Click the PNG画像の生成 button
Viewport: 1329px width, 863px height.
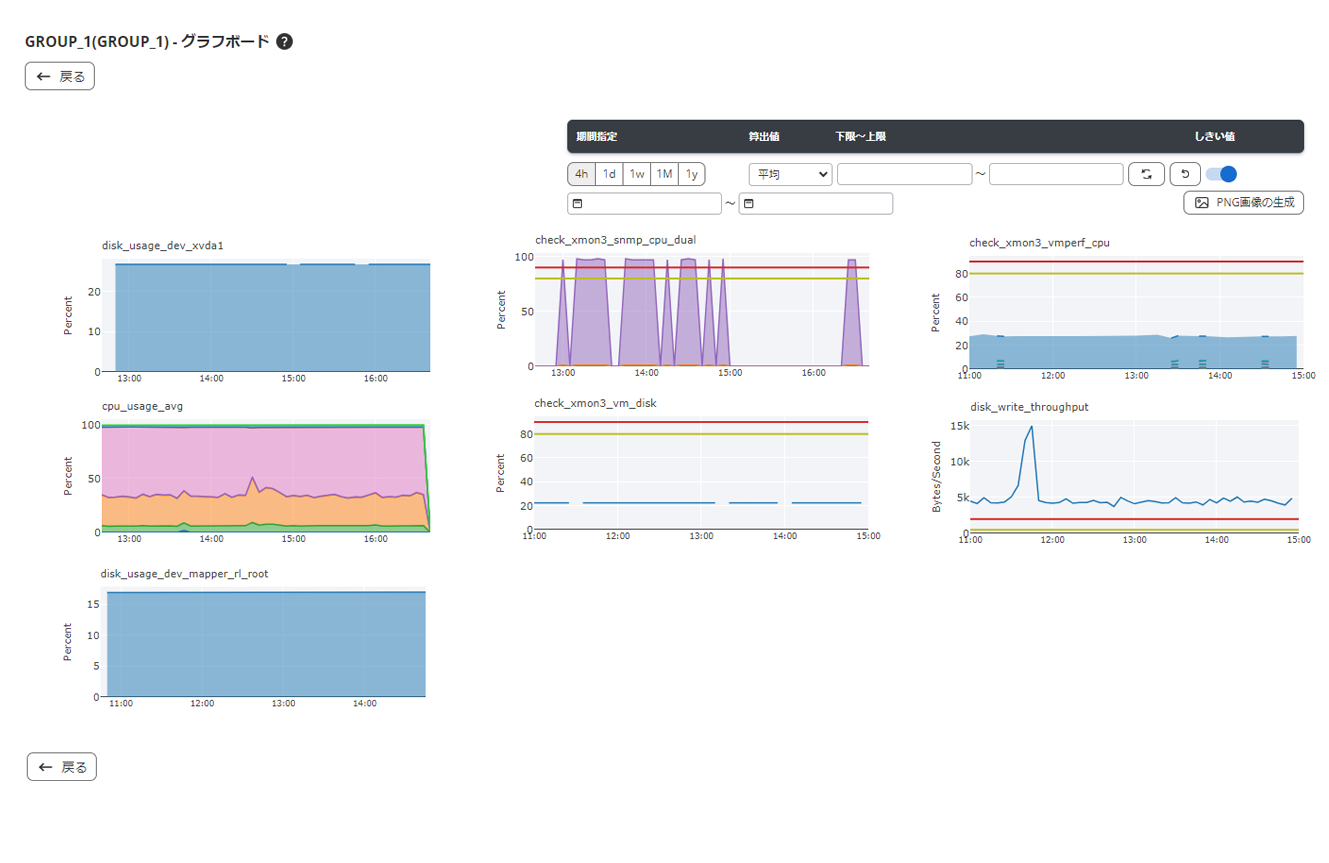point(1243,202)
